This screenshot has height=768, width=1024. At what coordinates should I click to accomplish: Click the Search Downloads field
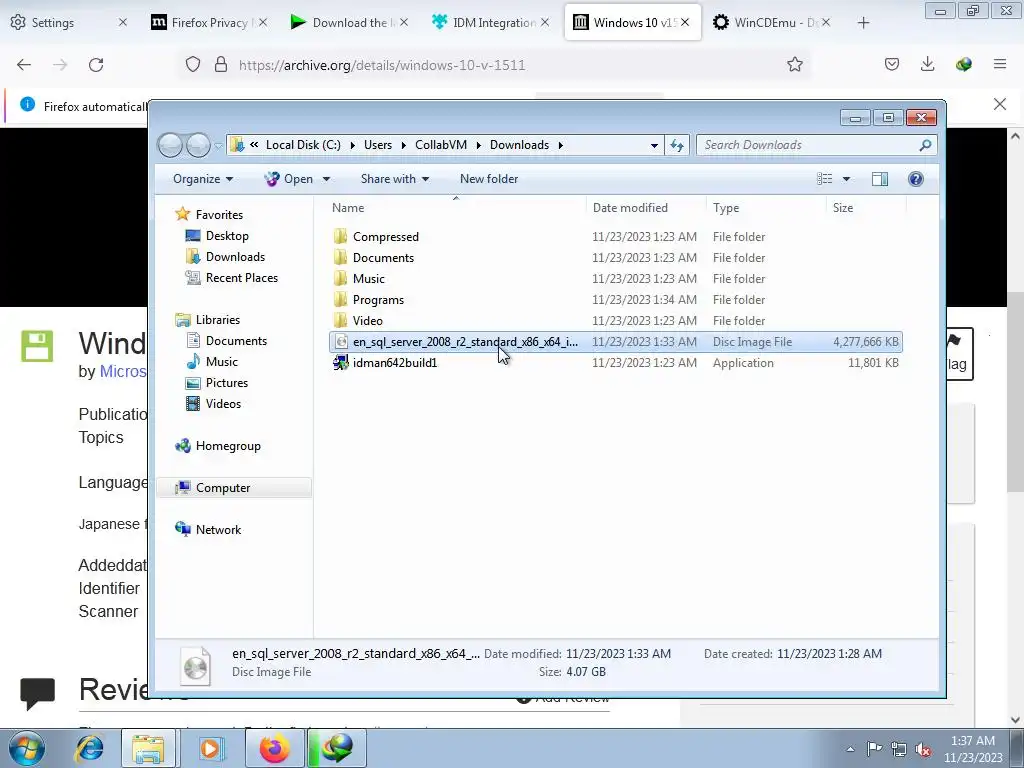point(808,145)
